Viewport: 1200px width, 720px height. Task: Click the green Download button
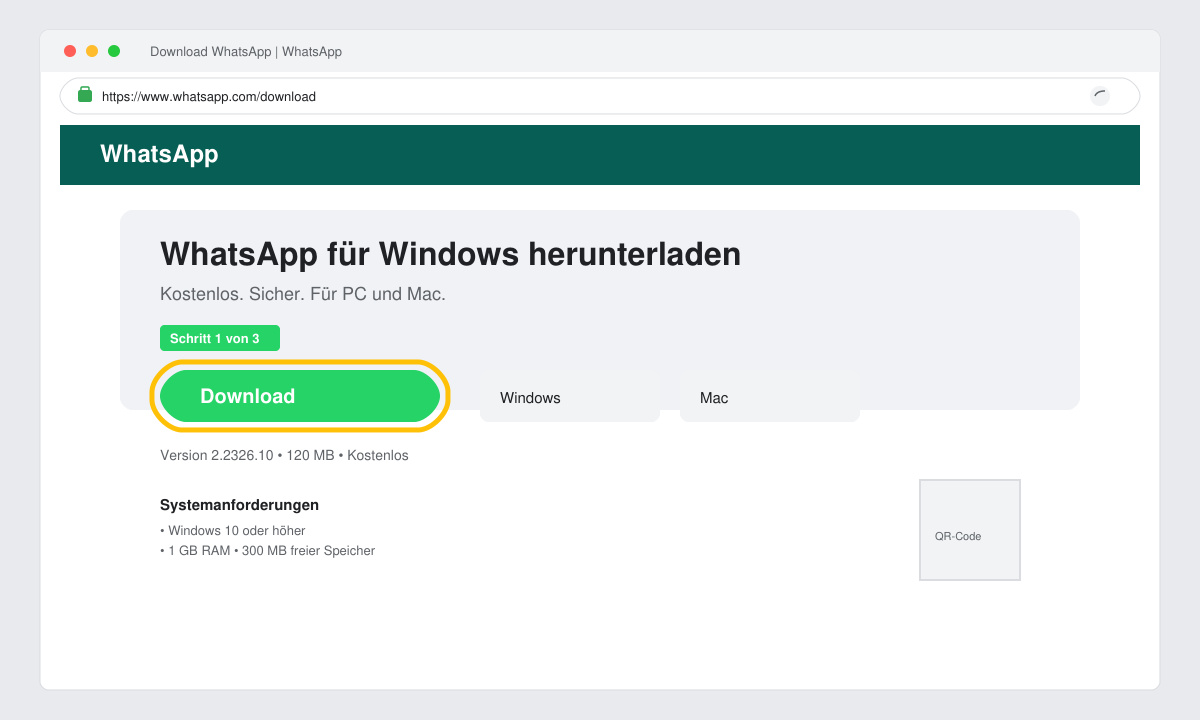coord(300,396)
